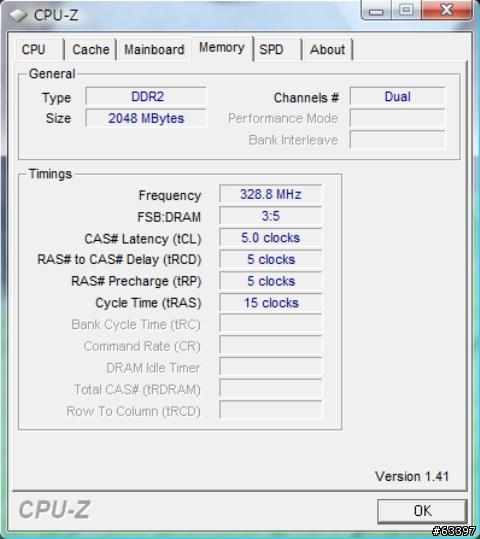Click the RAS# Precharge (tRP) label
Viewport: 480px width, 539px height.
(x=136, y=281)
